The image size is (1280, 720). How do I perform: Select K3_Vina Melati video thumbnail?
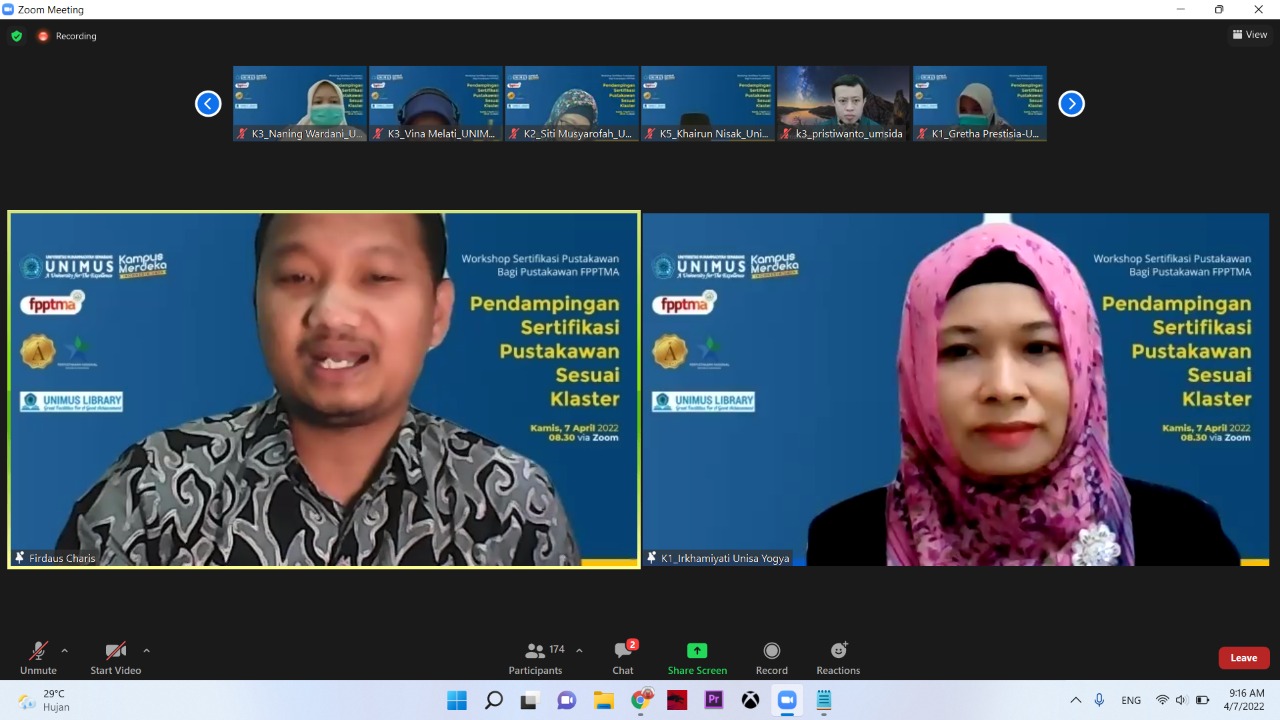pos(436,103)
